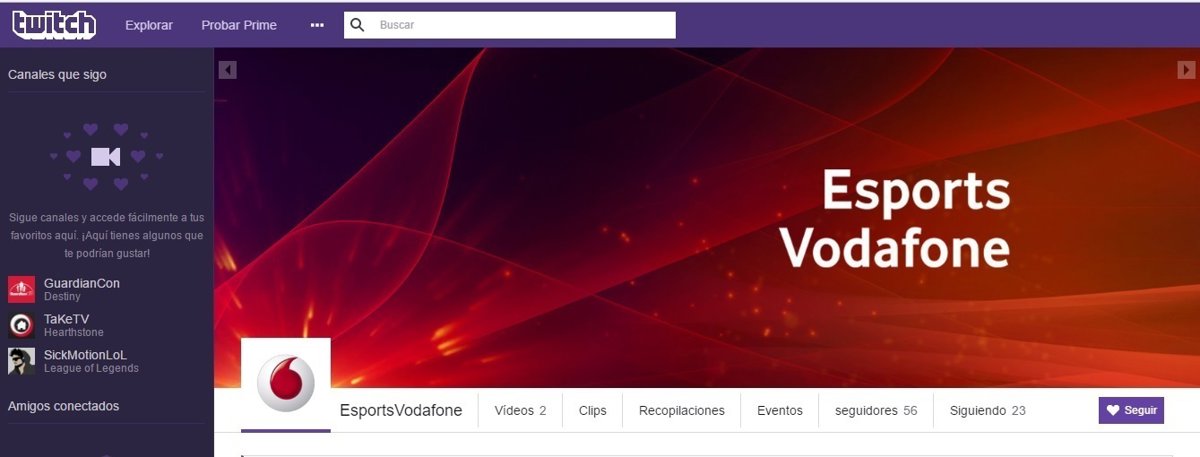1200x457 pixels.
Task: Click the Twitch logo
Action: click(55, 24)
